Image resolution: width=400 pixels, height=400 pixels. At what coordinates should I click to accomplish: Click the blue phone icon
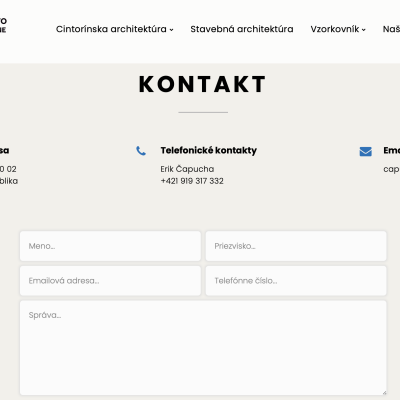coord(141,151)
